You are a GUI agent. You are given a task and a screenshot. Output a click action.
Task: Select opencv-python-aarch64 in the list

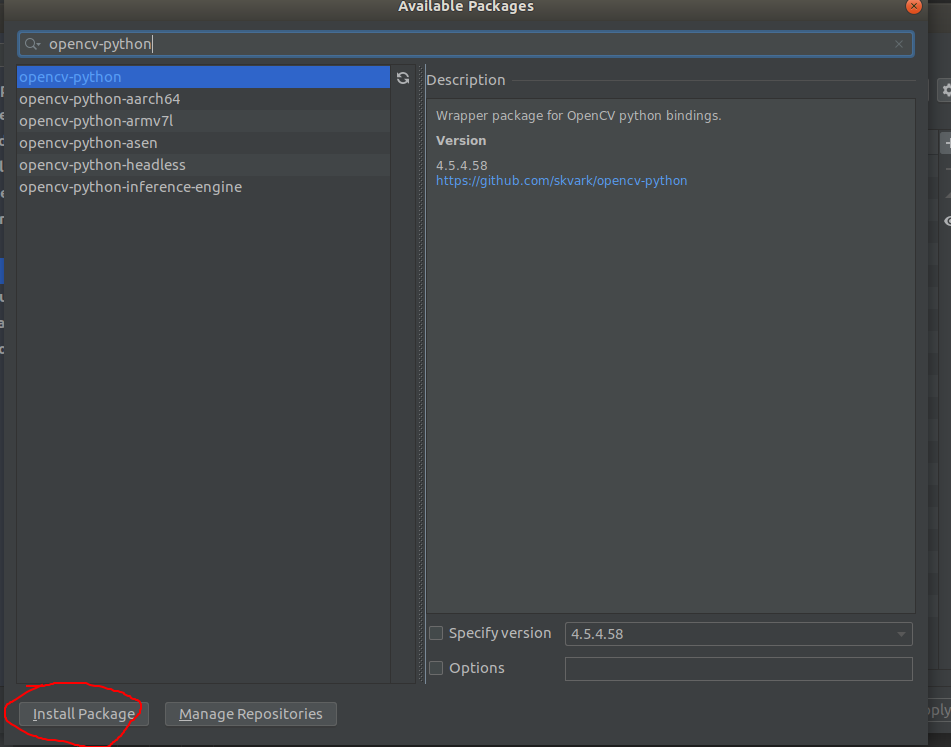pyautogui.click(x=203, y=99)
